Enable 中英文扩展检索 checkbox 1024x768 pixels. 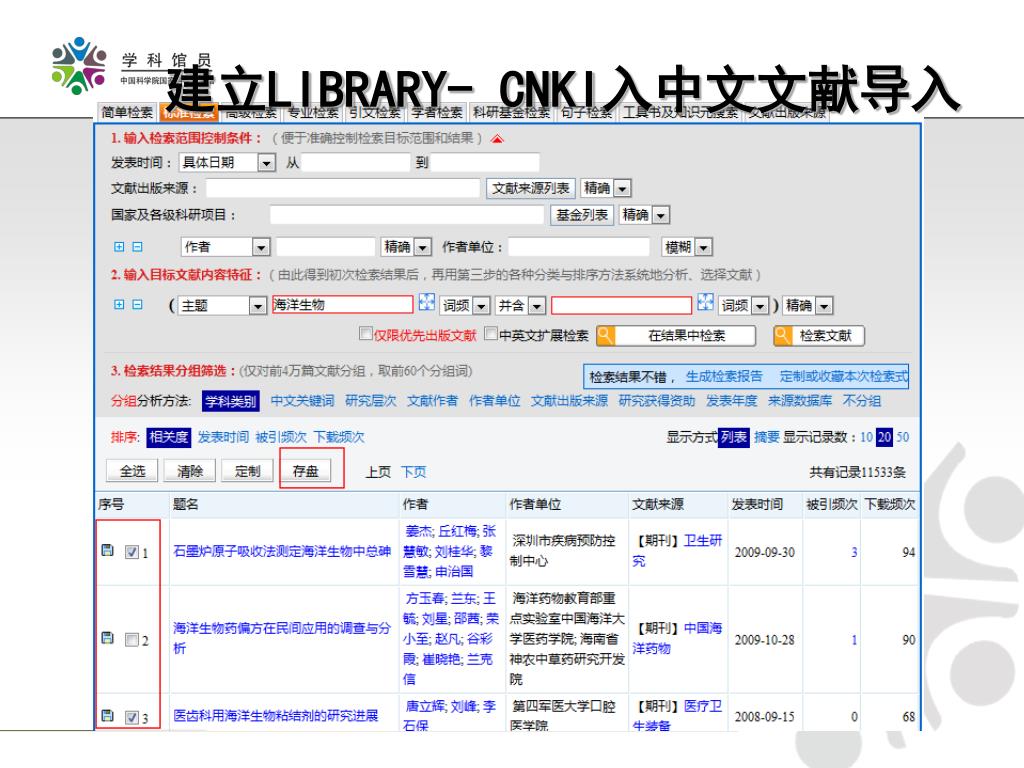tap(491, 334)
